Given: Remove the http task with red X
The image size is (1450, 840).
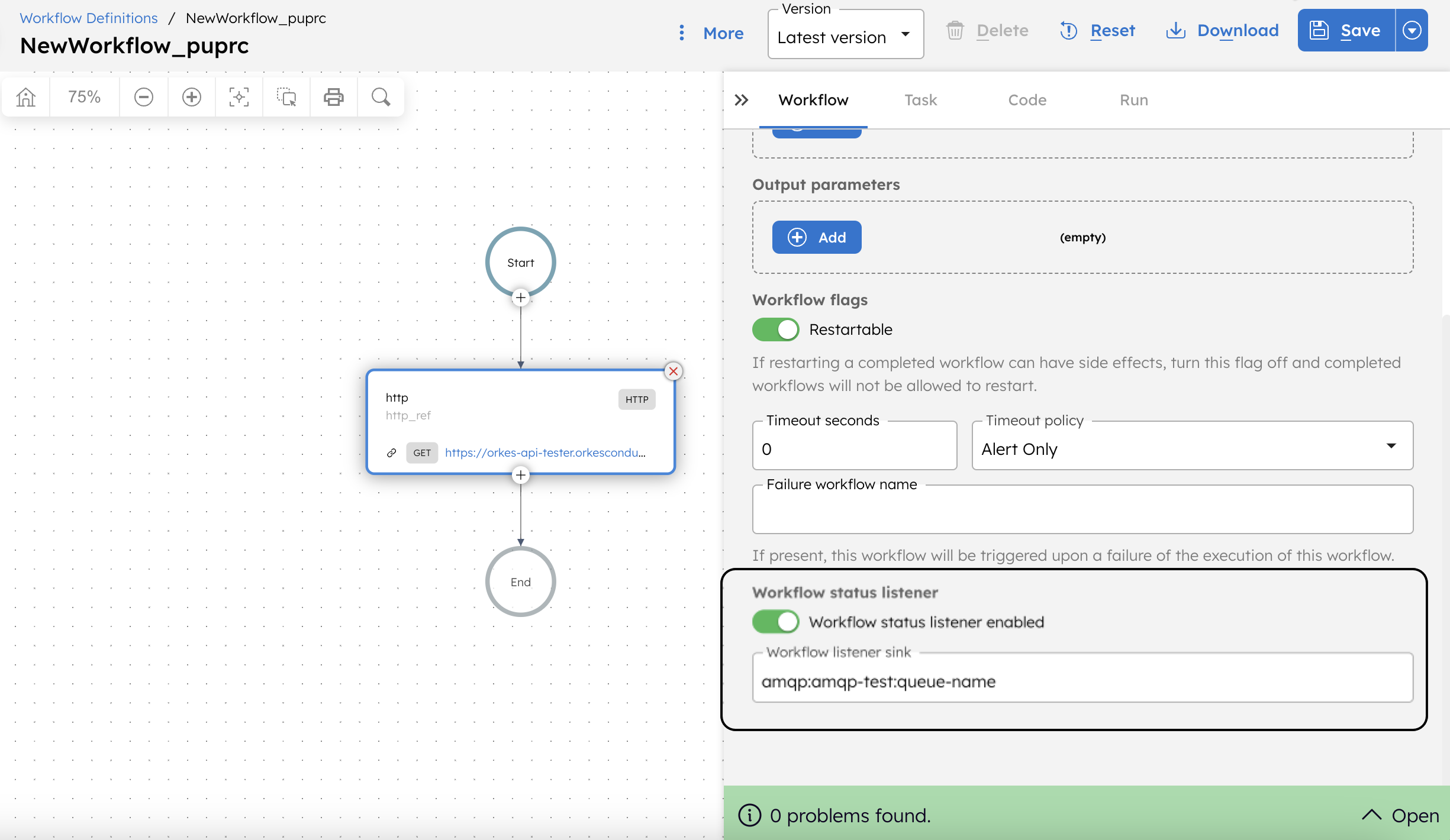Looking at the screenshot, I should tap(673, 371).
